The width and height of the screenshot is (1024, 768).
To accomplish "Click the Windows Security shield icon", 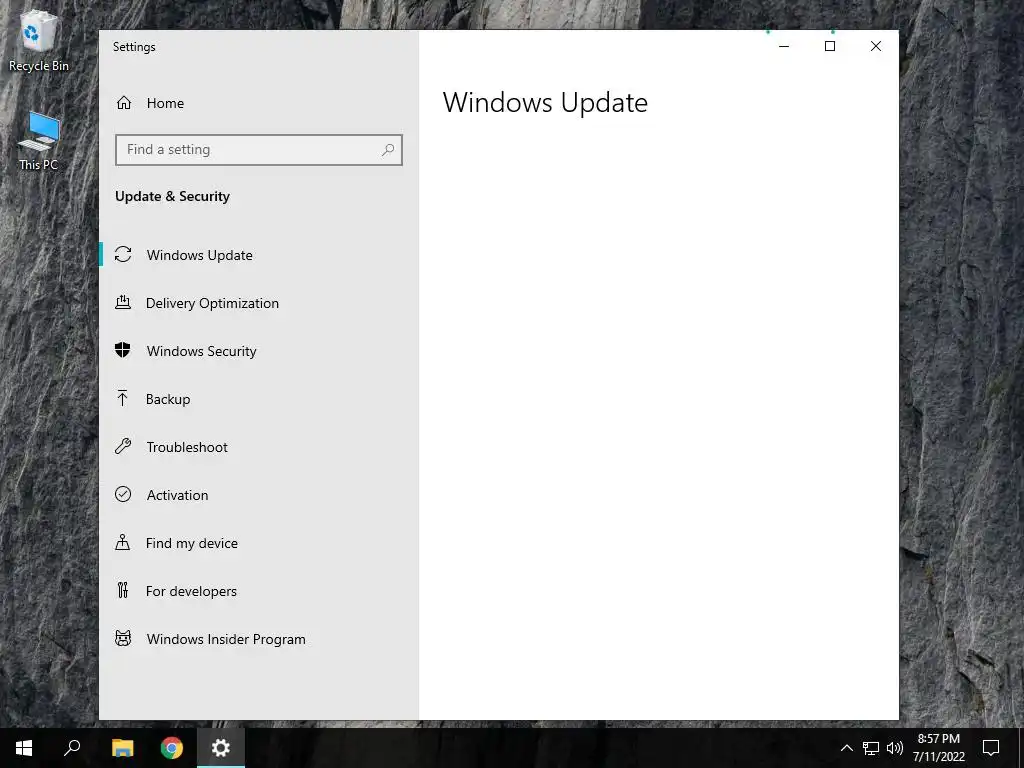I will click(123, 350).
